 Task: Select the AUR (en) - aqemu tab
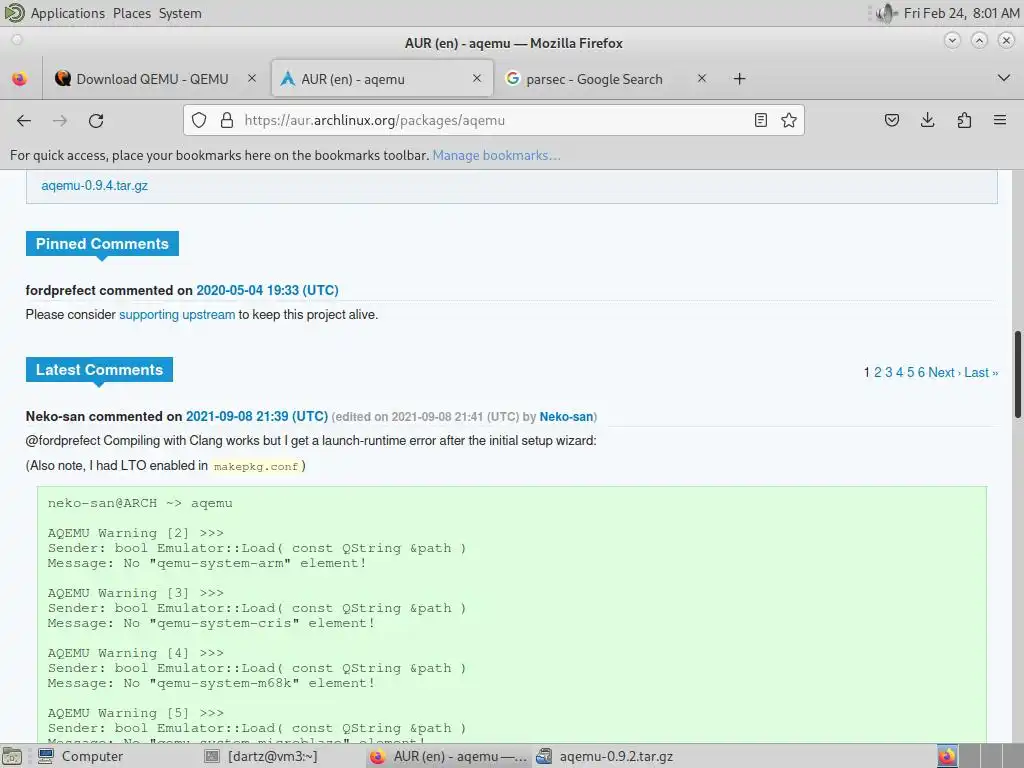[382, 79]
